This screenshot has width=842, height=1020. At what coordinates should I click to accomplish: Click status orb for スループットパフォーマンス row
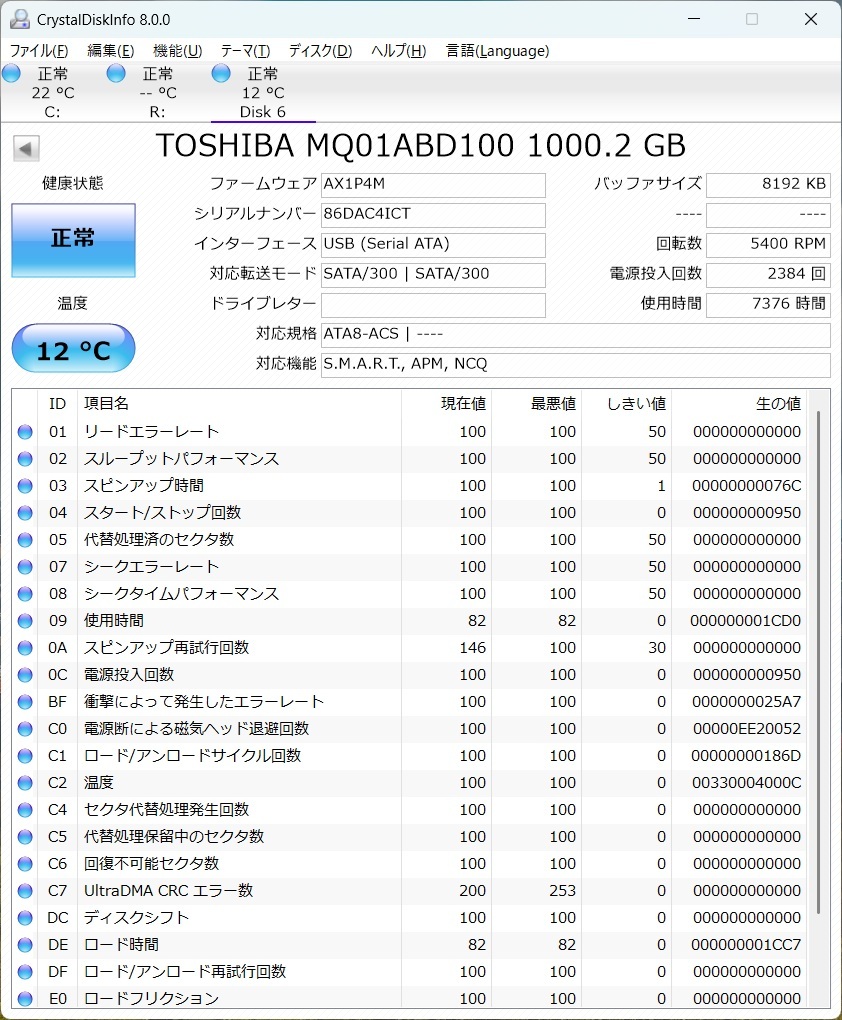[x=25, y=459]
